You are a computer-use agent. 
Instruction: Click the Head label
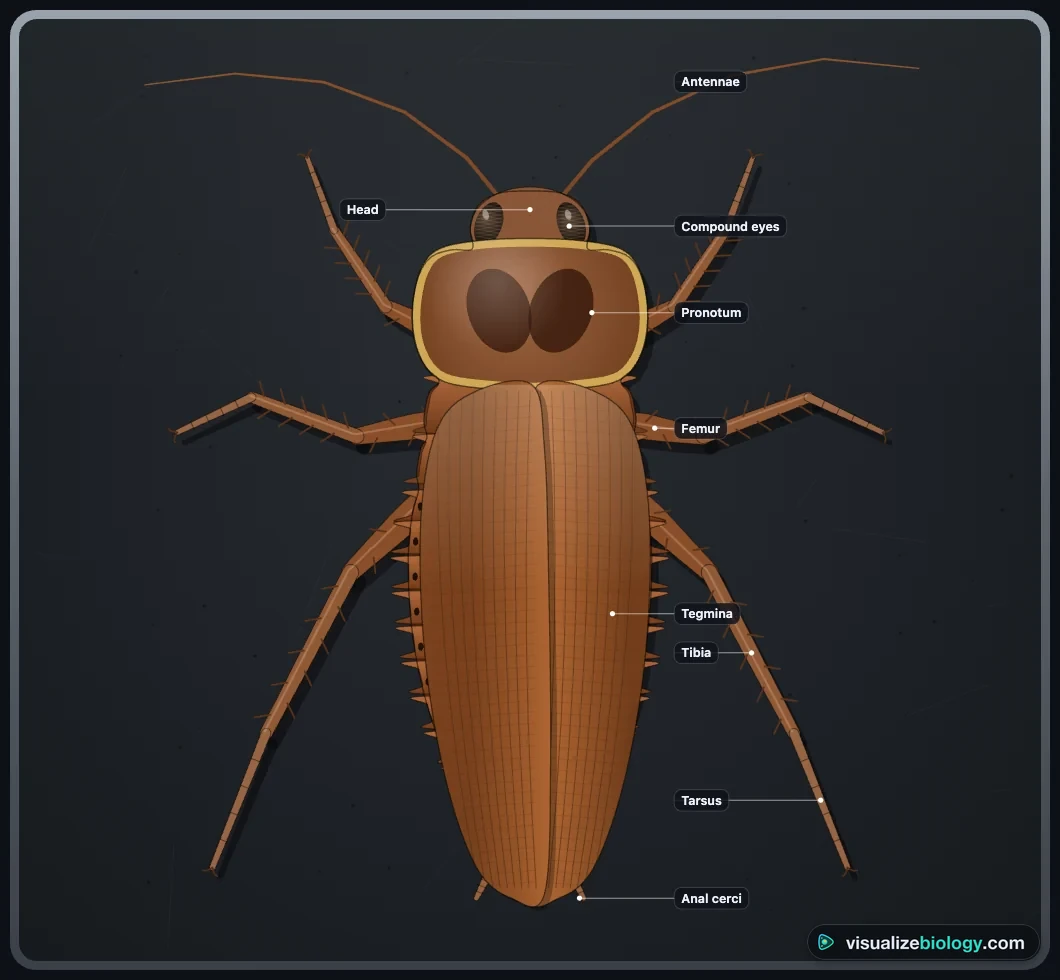pos(362,210)
